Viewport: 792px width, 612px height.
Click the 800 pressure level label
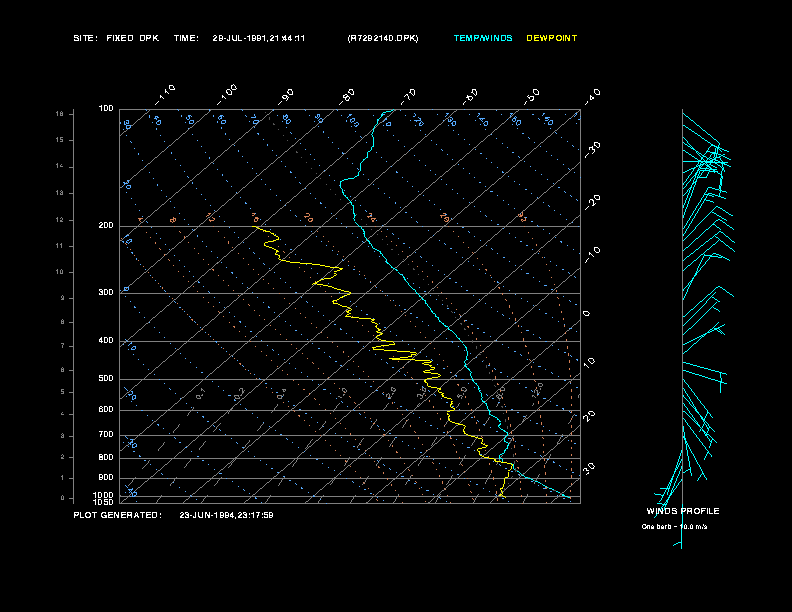point(106,457)
